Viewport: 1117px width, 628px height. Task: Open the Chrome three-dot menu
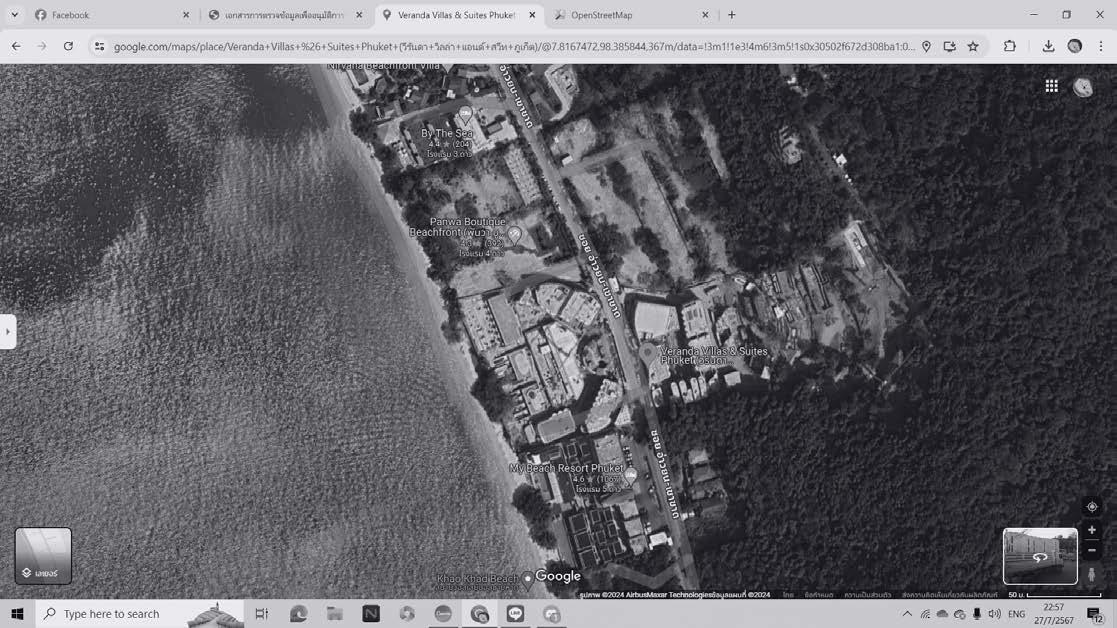[x=1101, y=46]
